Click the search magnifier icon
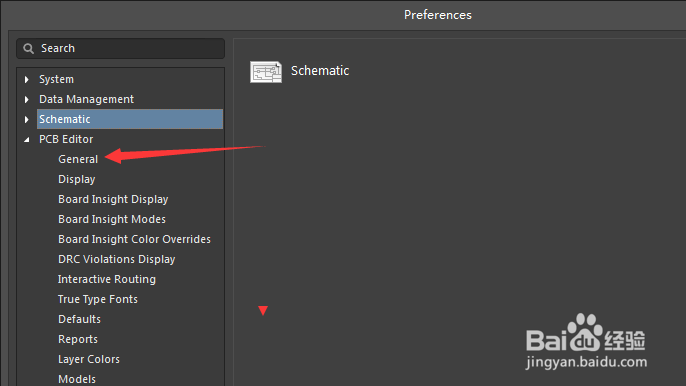Image resolution: width=686 pixels, height=386 pixels. (28, 49)
